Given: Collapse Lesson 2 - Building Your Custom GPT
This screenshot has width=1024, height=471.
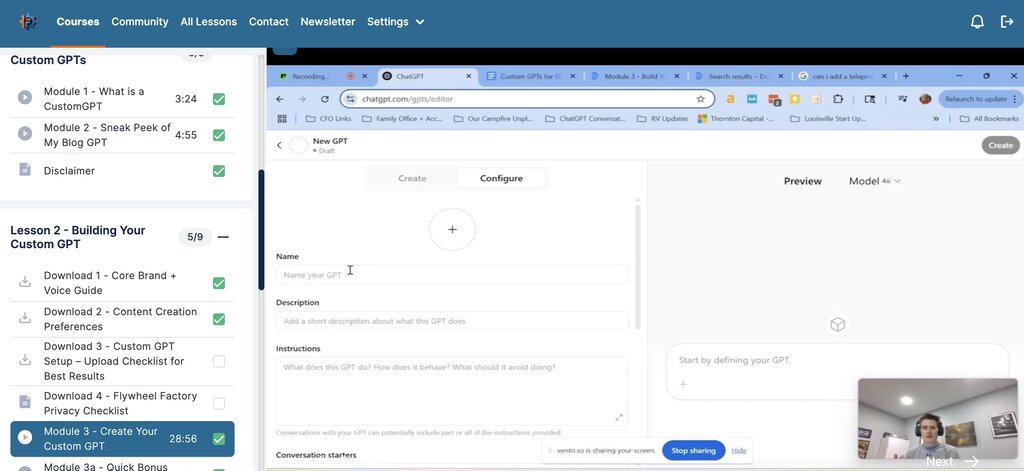Looking at the screenshot, I should point(223,237).
